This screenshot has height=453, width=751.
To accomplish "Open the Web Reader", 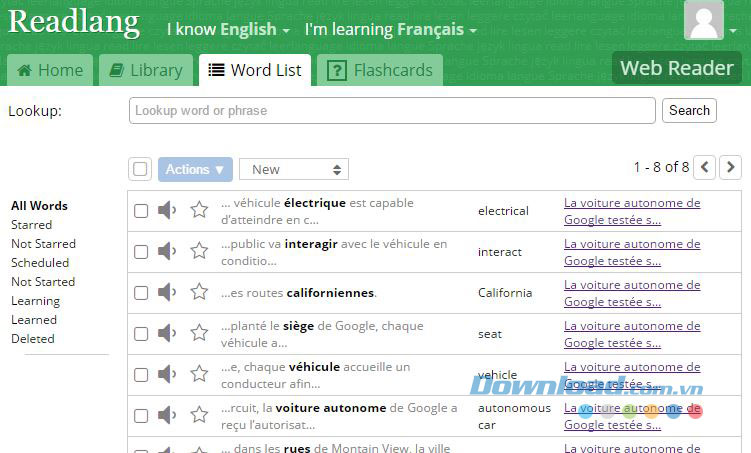I will click(676, 68).
